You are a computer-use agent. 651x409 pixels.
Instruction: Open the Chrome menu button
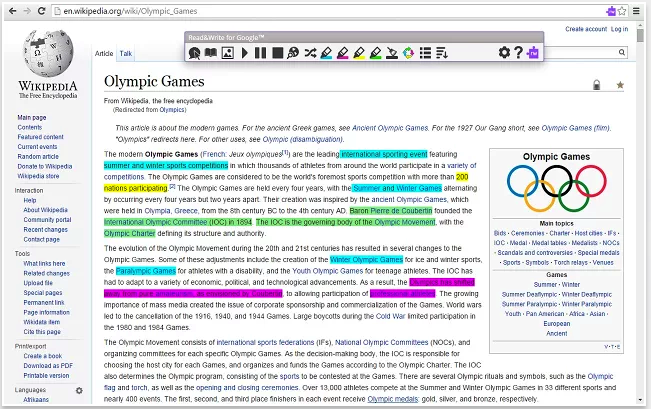(x=636, y=11)
